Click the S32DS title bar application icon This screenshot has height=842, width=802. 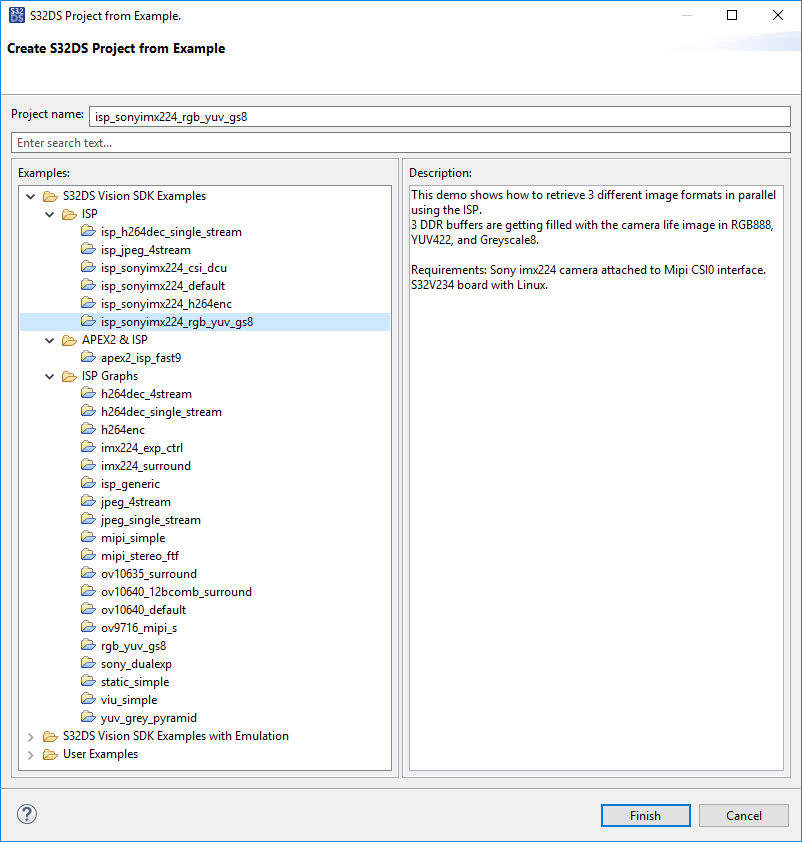pos(17,16)
